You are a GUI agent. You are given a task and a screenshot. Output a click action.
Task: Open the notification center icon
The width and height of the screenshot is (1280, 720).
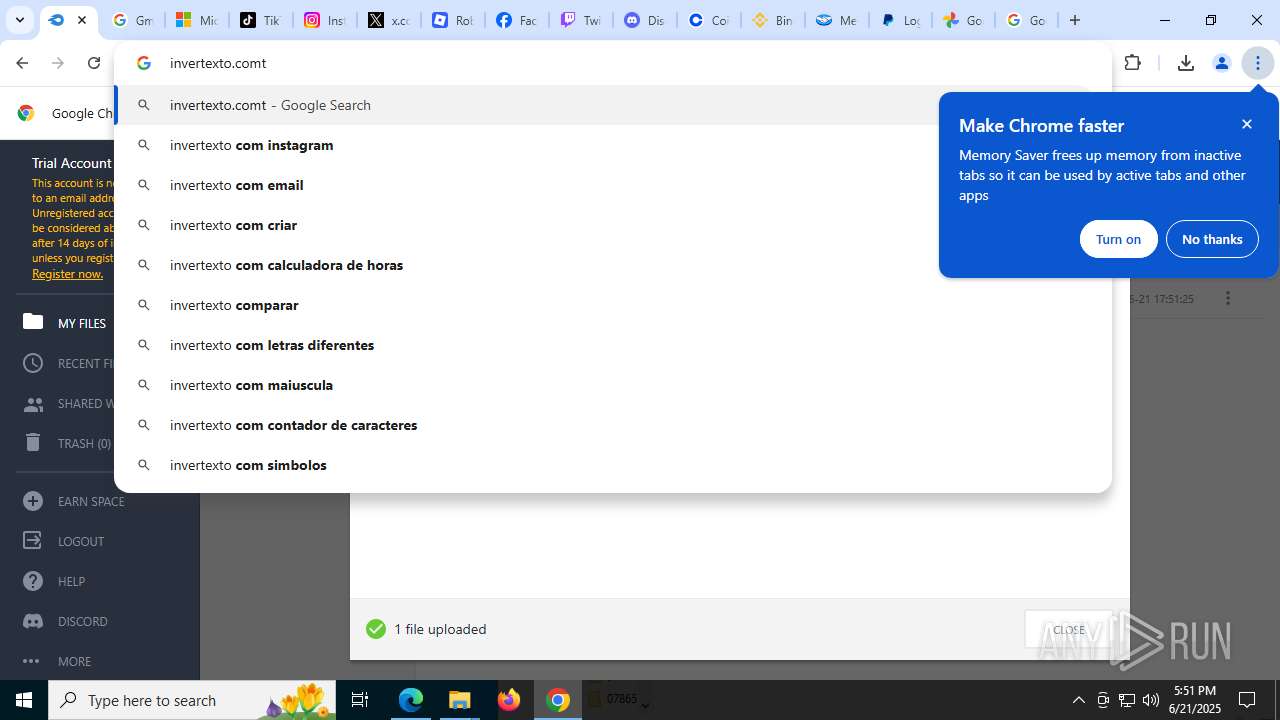click(1247, 700)
